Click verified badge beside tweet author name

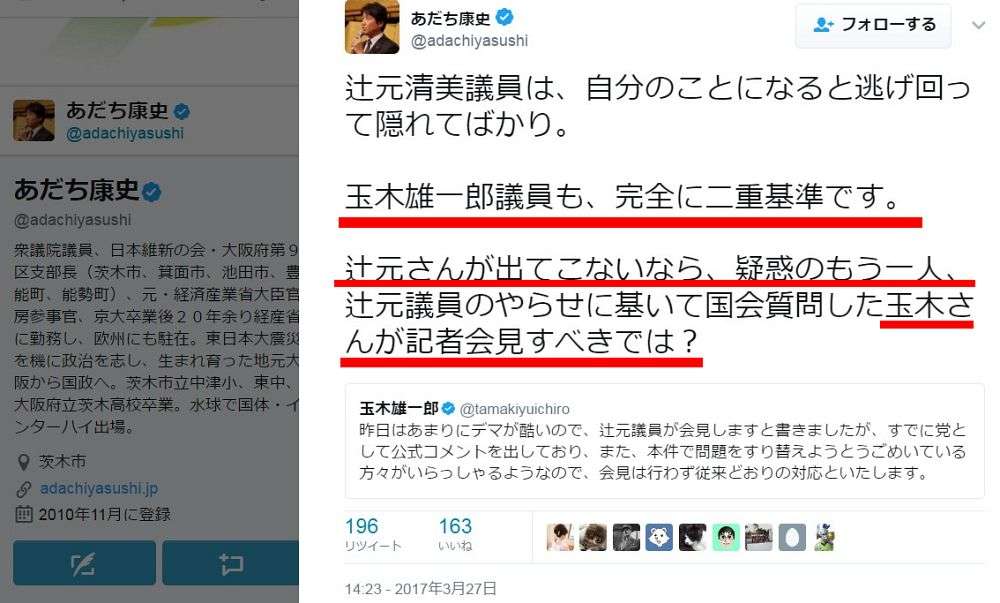click(505, 17)
